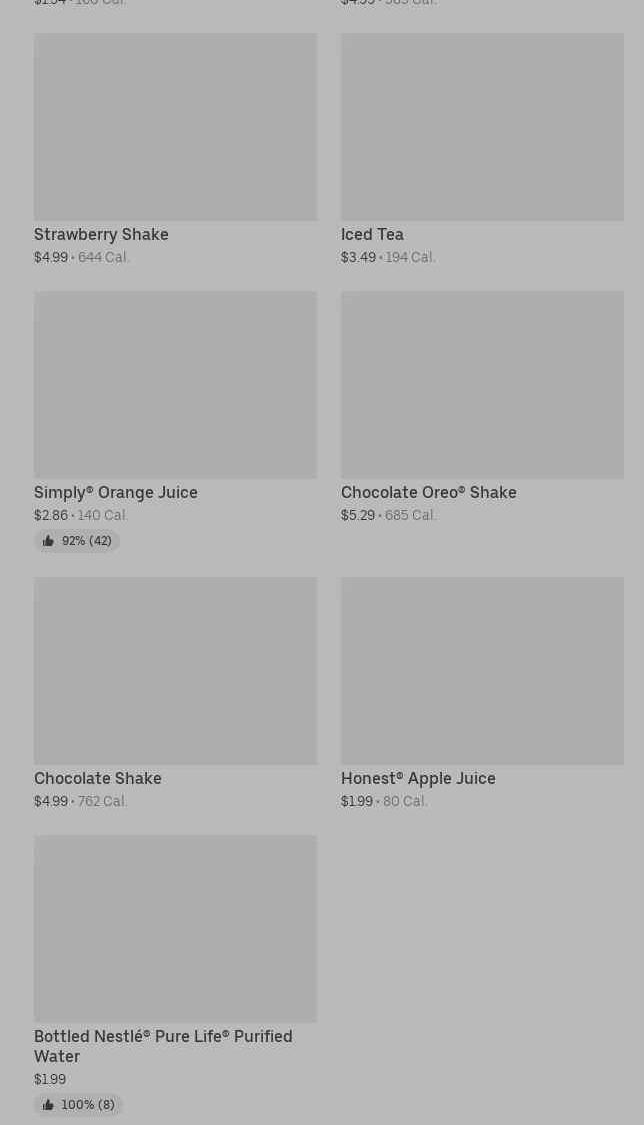The width and height of the screenshot is (644, 1125).
Task: Tap the Honest Apple Juice image placeholder
Action: (x=482, y=671)
